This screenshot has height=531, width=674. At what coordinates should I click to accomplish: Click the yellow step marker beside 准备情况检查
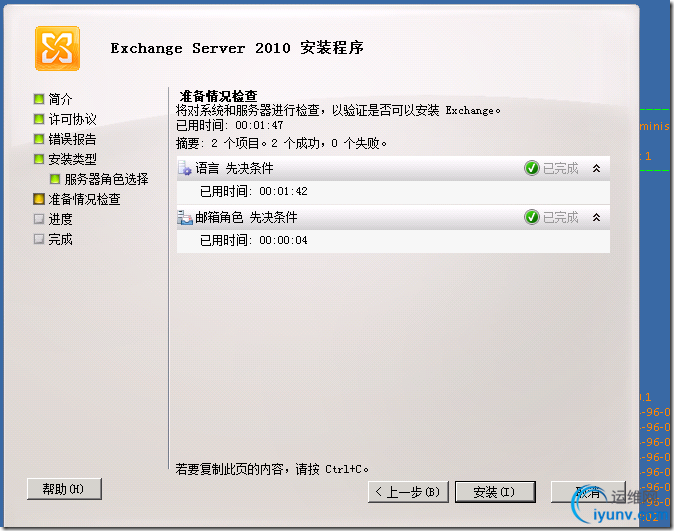(x=39, y=199)
